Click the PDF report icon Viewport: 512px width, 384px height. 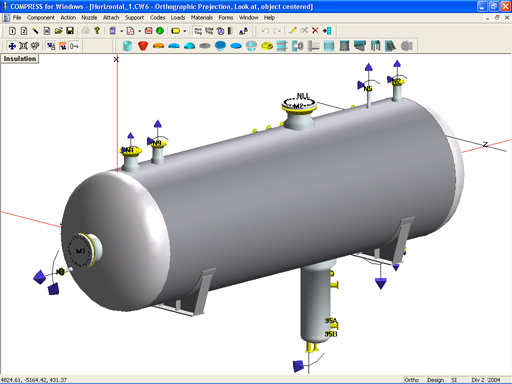(x=131, y=31)
